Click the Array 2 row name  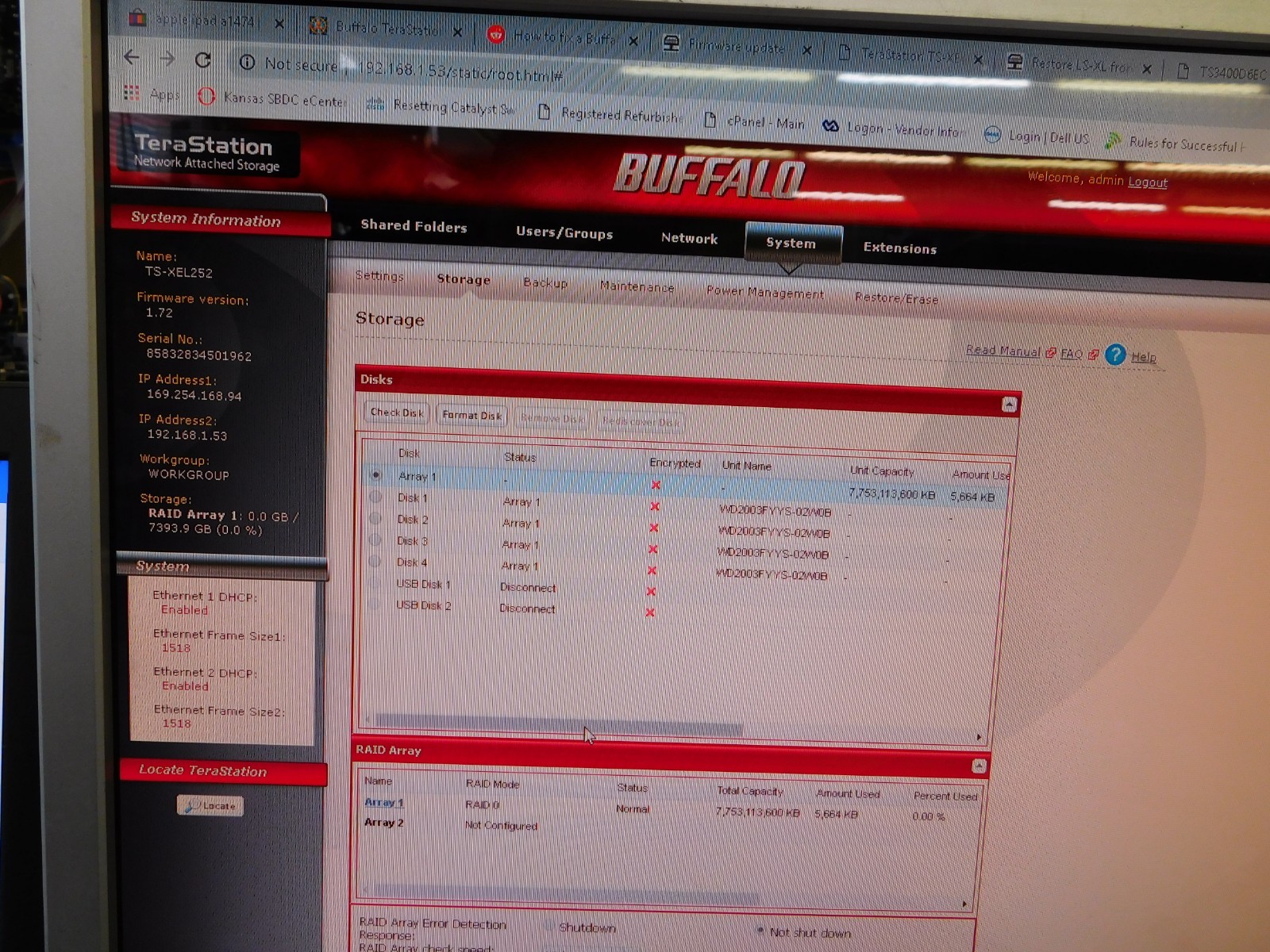click(384, 823)
